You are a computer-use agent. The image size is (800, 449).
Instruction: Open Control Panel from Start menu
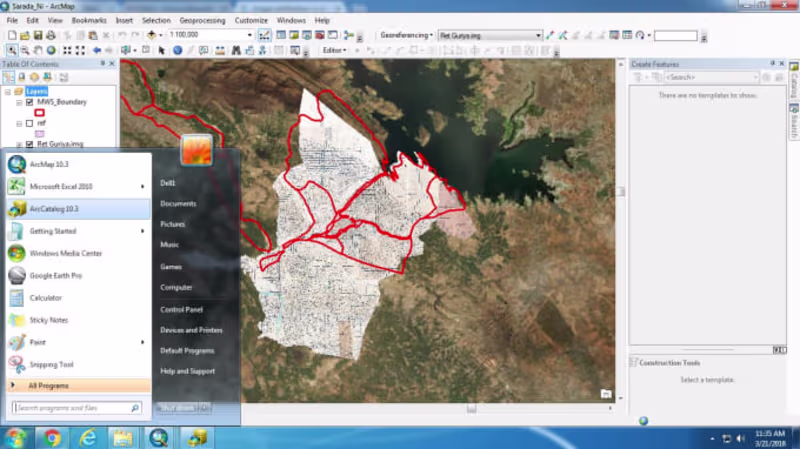click(181, 309)
